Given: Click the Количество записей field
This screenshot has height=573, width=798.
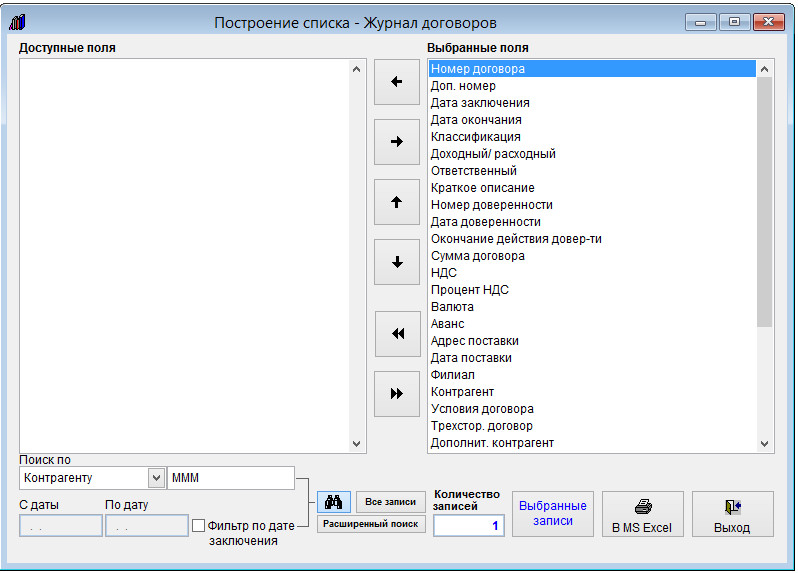Looking at the screenshot, I should (x=469, y=526).
